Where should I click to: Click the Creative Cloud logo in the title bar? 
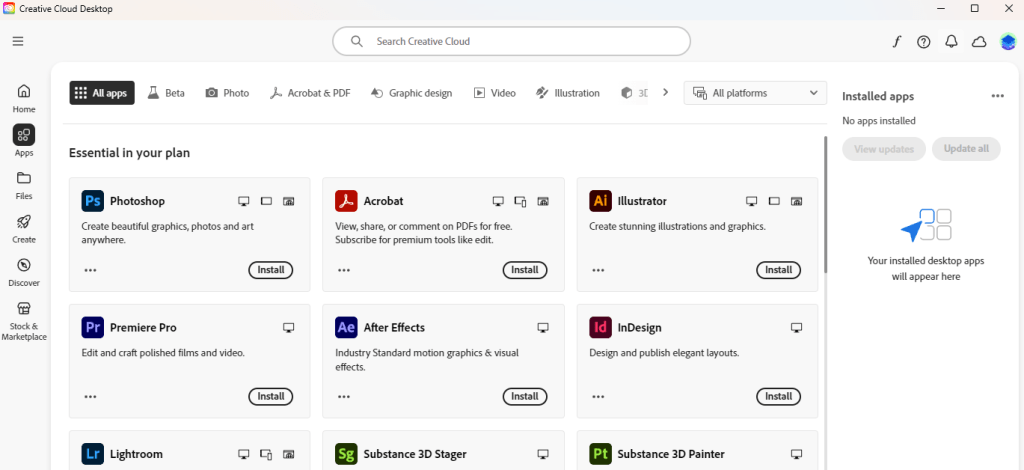pos(9,8)
